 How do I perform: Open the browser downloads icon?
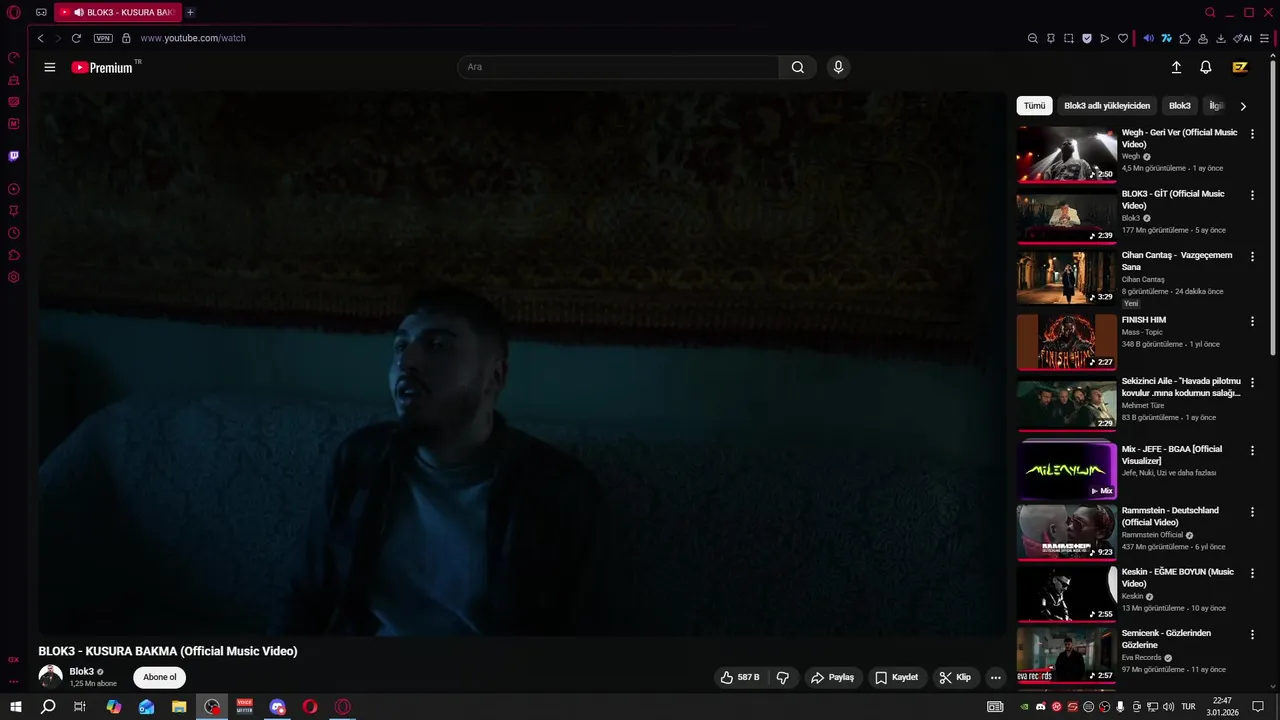pyautogui.click(x=1221, y=38)
